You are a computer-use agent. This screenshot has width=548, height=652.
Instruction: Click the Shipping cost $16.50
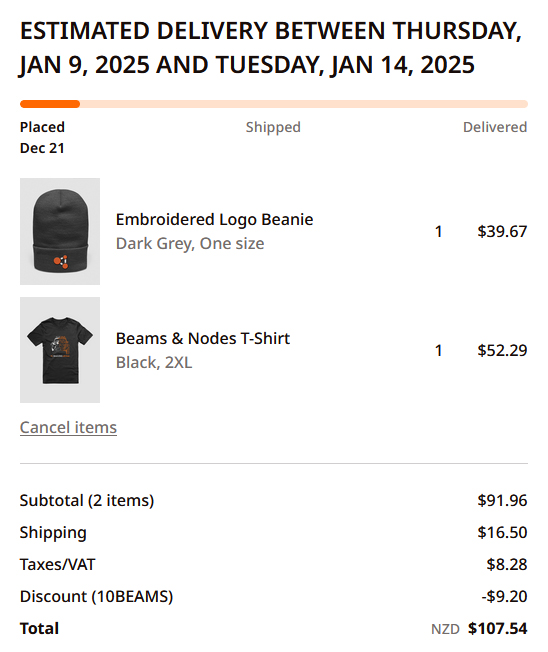click(x=502, y=532)
